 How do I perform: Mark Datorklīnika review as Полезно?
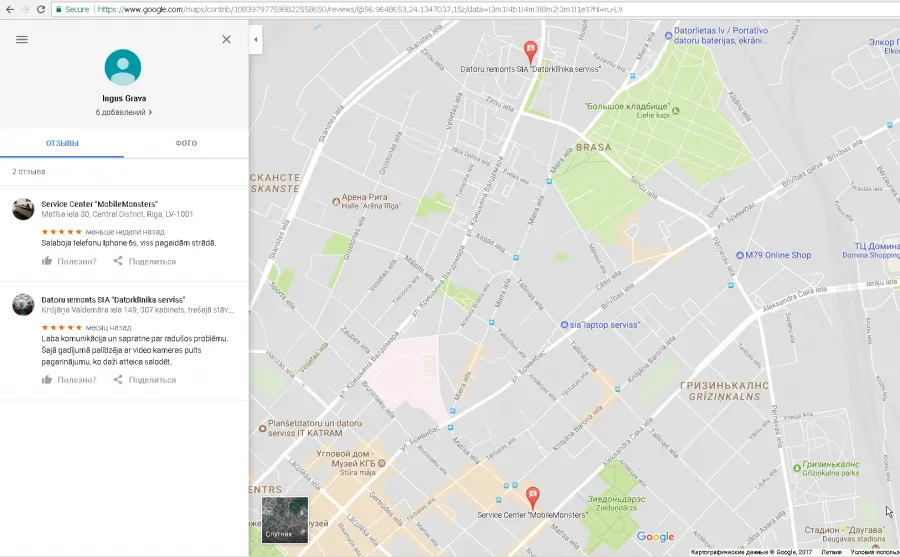pyautogui.click(x=69, y=380)
